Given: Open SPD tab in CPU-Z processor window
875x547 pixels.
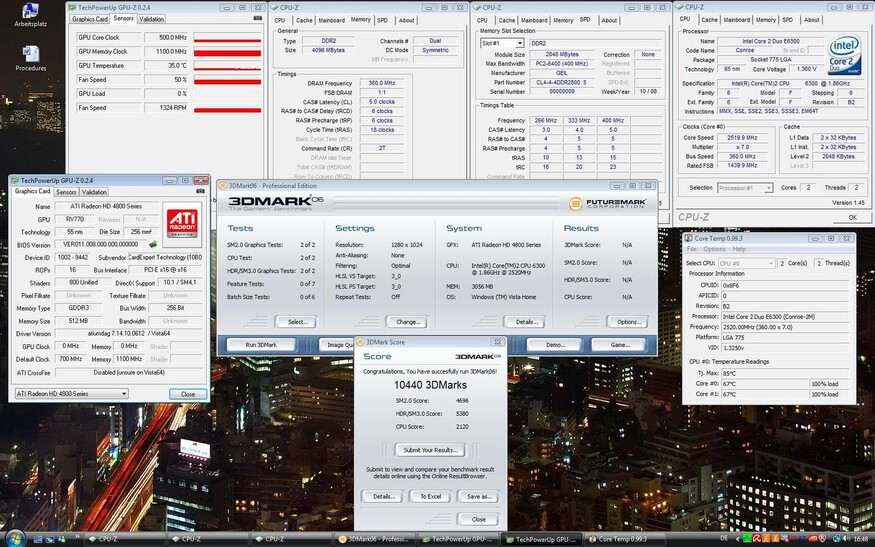Looking at the screenshot, I should [787, 20].
